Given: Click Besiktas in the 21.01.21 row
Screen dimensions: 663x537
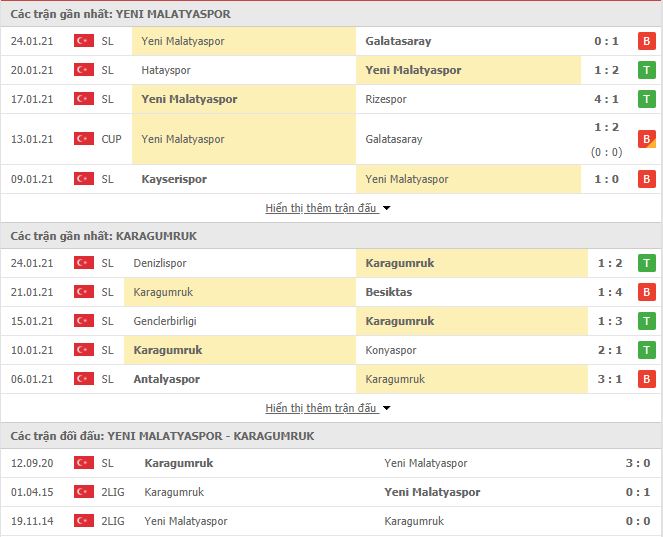Looking at the screenshot, I should (389, 292).
